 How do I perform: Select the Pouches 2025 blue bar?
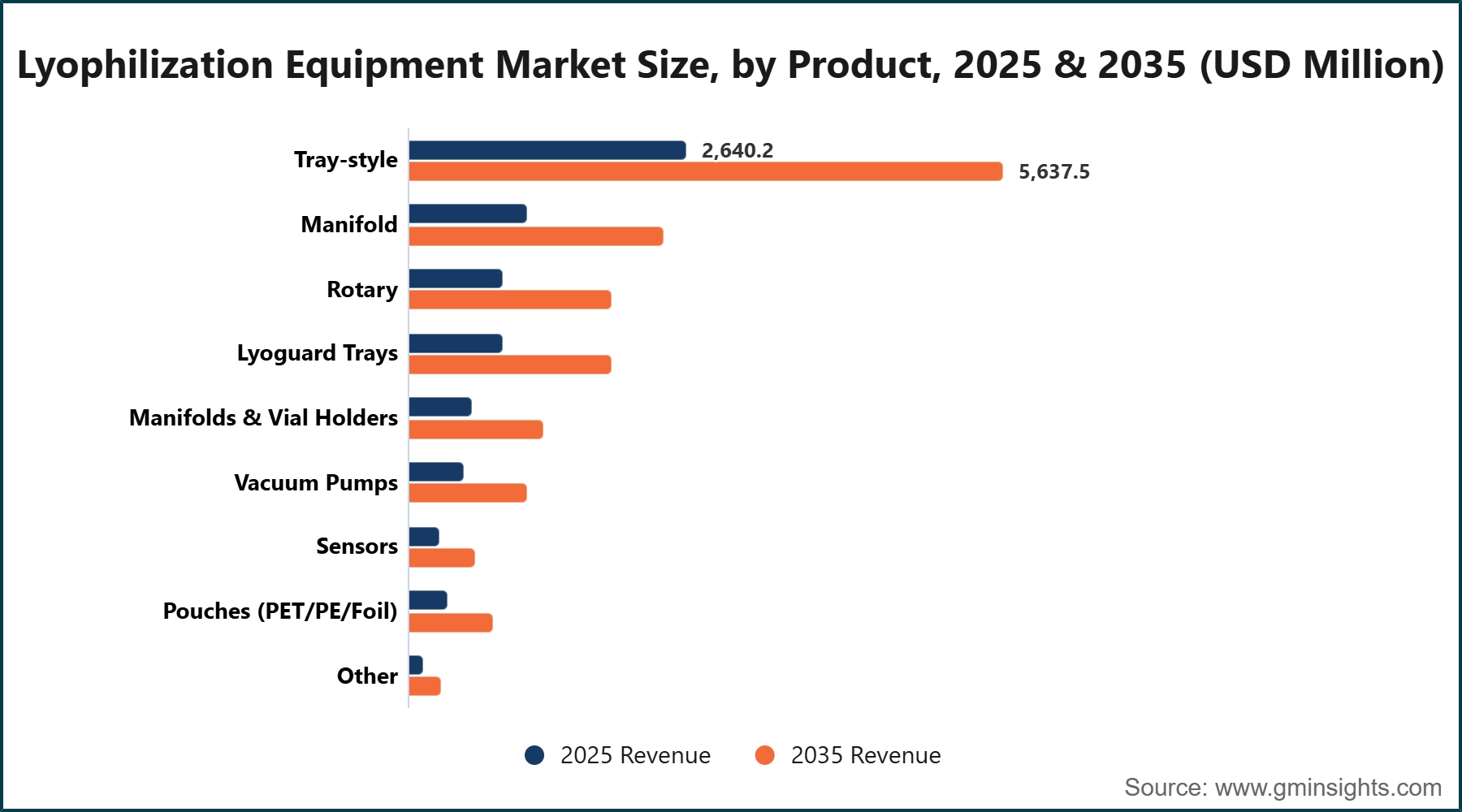(x=428, y=600)
